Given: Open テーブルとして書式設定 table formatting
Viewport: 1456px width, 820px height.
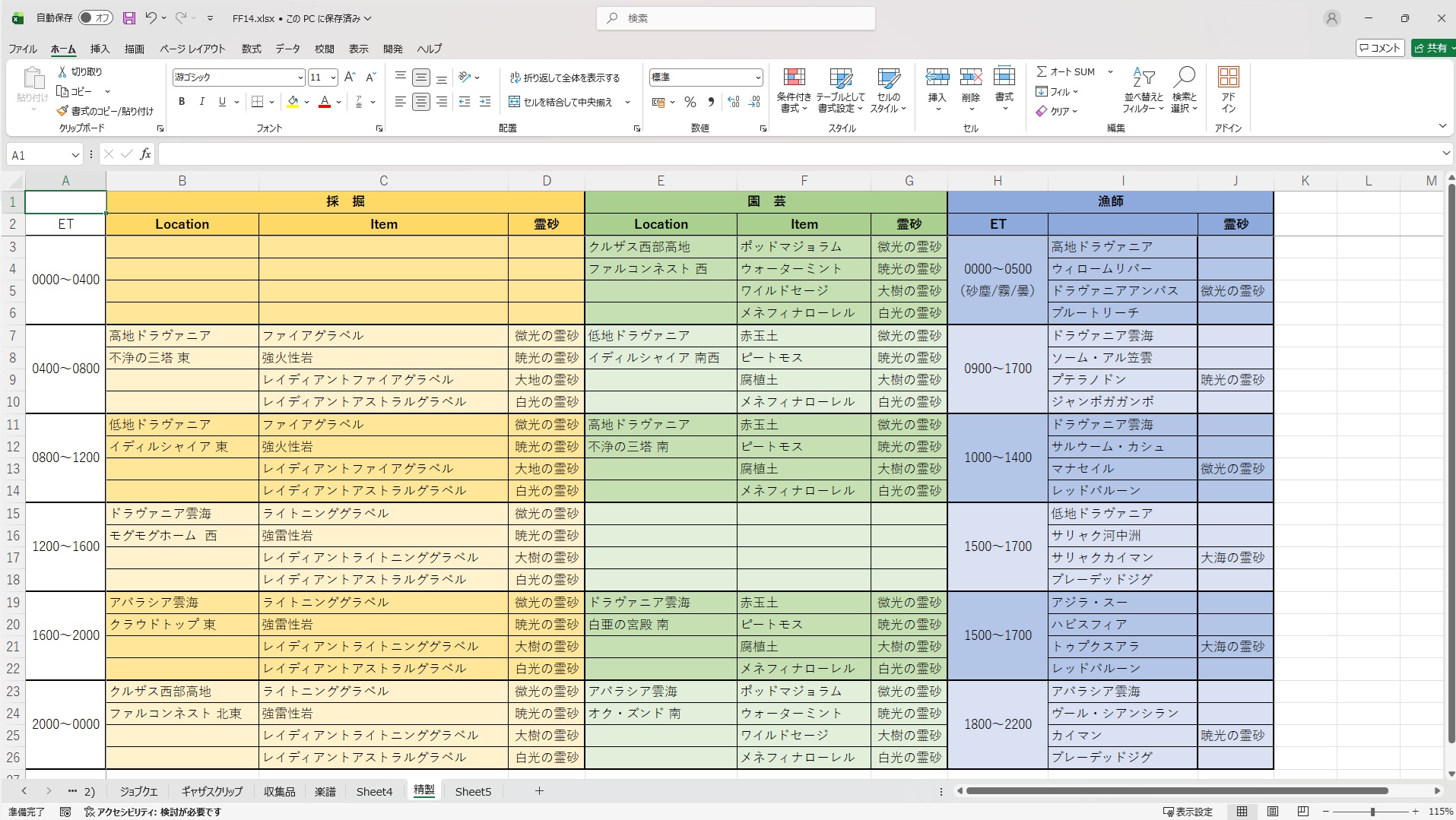Looking at the screenshot, I should click(841, 90).
